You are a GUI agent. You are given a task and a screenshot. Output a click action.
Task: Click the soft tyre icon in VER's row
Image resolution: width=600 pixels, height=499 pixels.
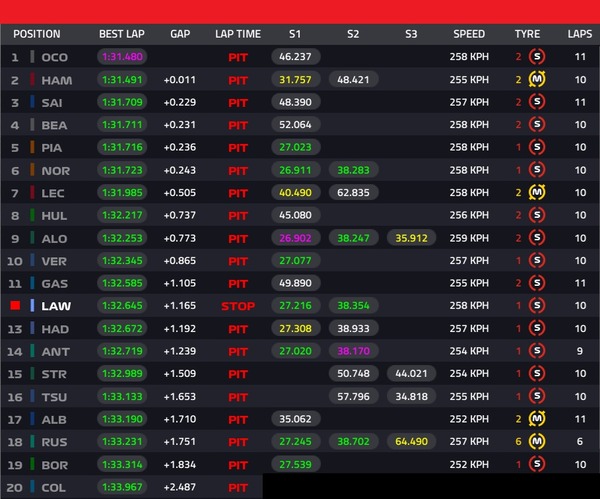537,261
